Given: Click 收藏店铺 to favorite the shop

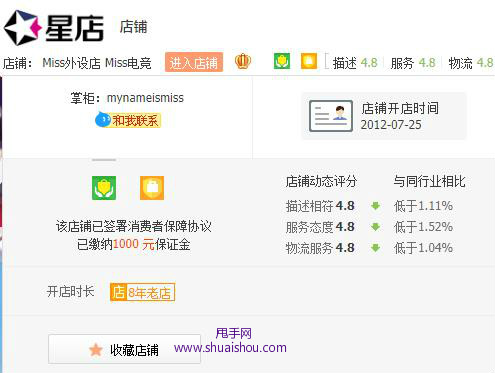Looking at the screenshot, I should click(x=124, y=349).
